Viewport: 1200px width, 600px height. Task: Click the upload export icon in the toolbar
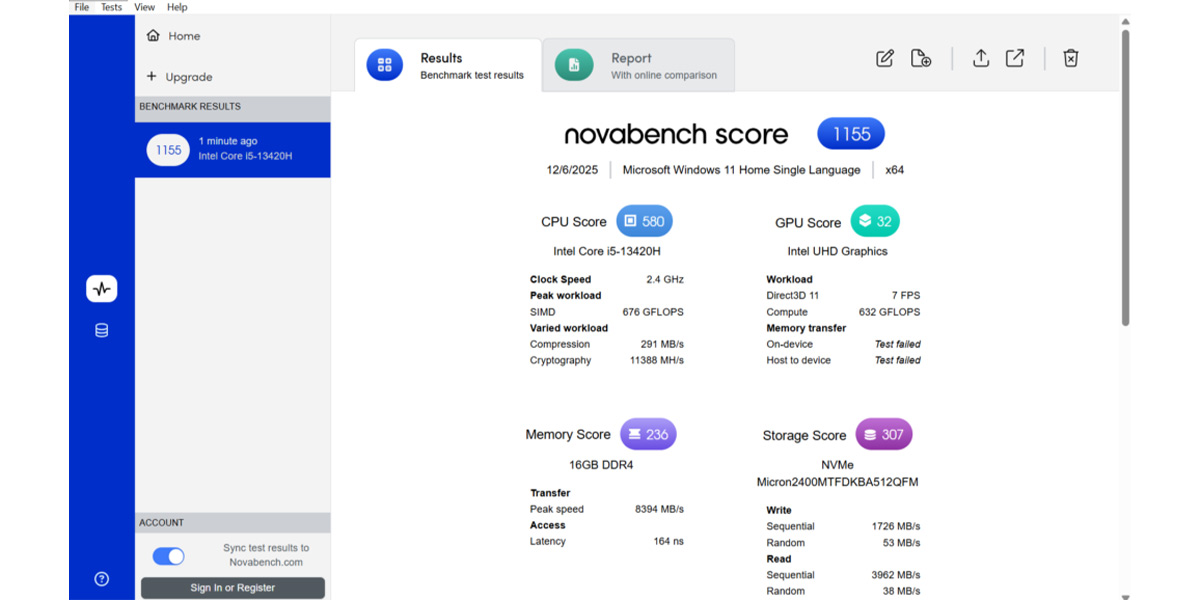pyautogui.click(x=981, y=59)
